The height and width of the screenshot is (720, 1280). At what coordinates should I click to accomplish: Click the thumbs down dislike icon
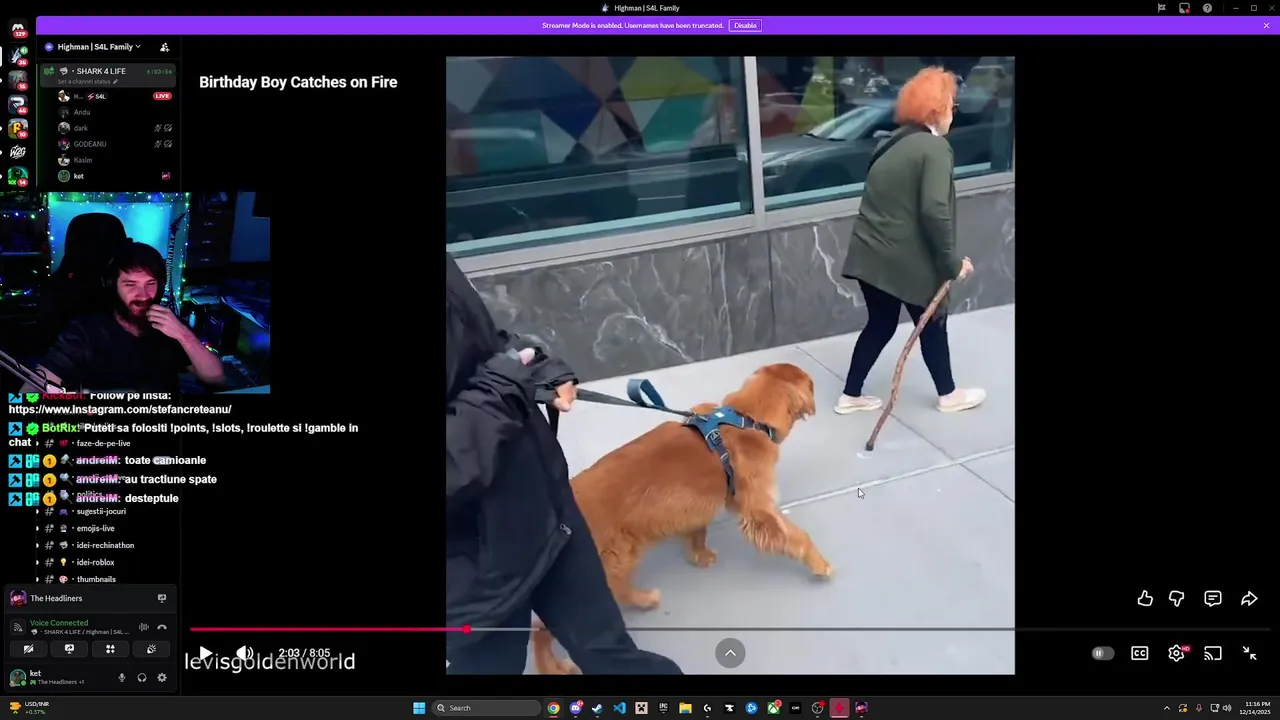1177,598
